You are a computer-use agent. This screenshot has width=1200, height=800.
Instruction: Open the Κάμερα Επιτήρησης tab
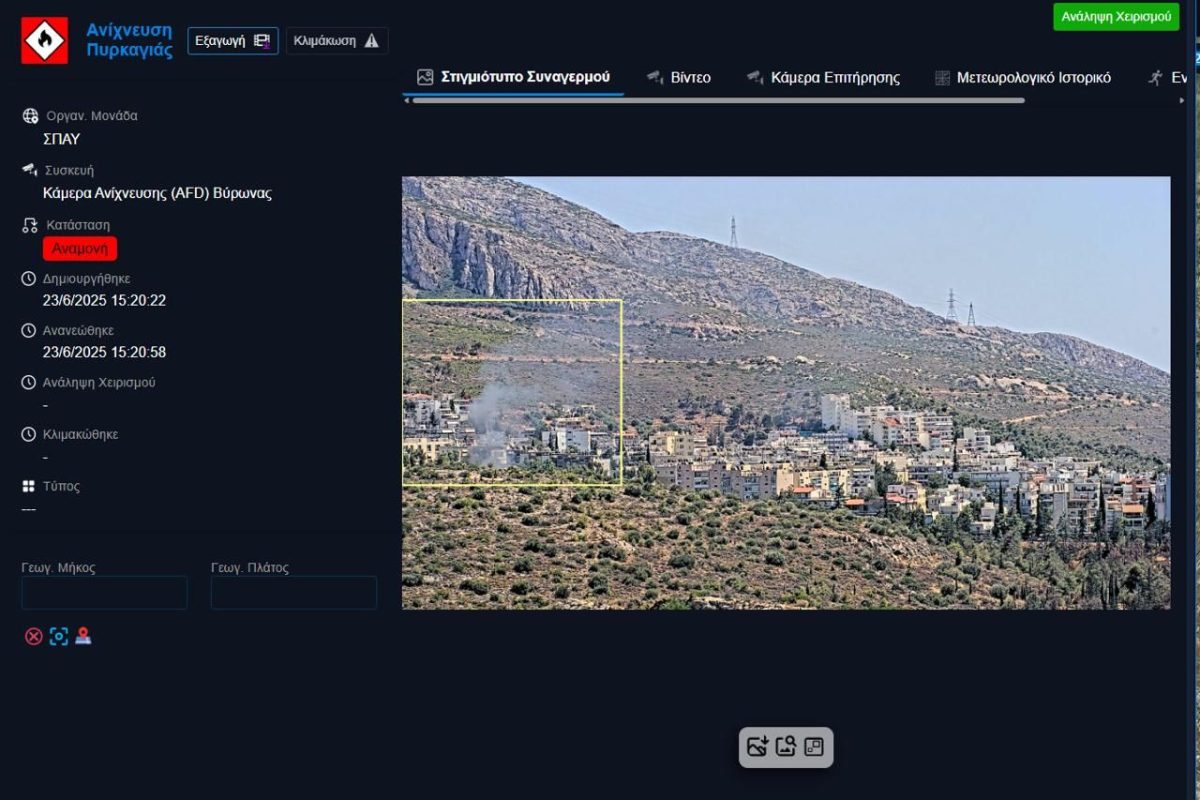pos(823,77)
